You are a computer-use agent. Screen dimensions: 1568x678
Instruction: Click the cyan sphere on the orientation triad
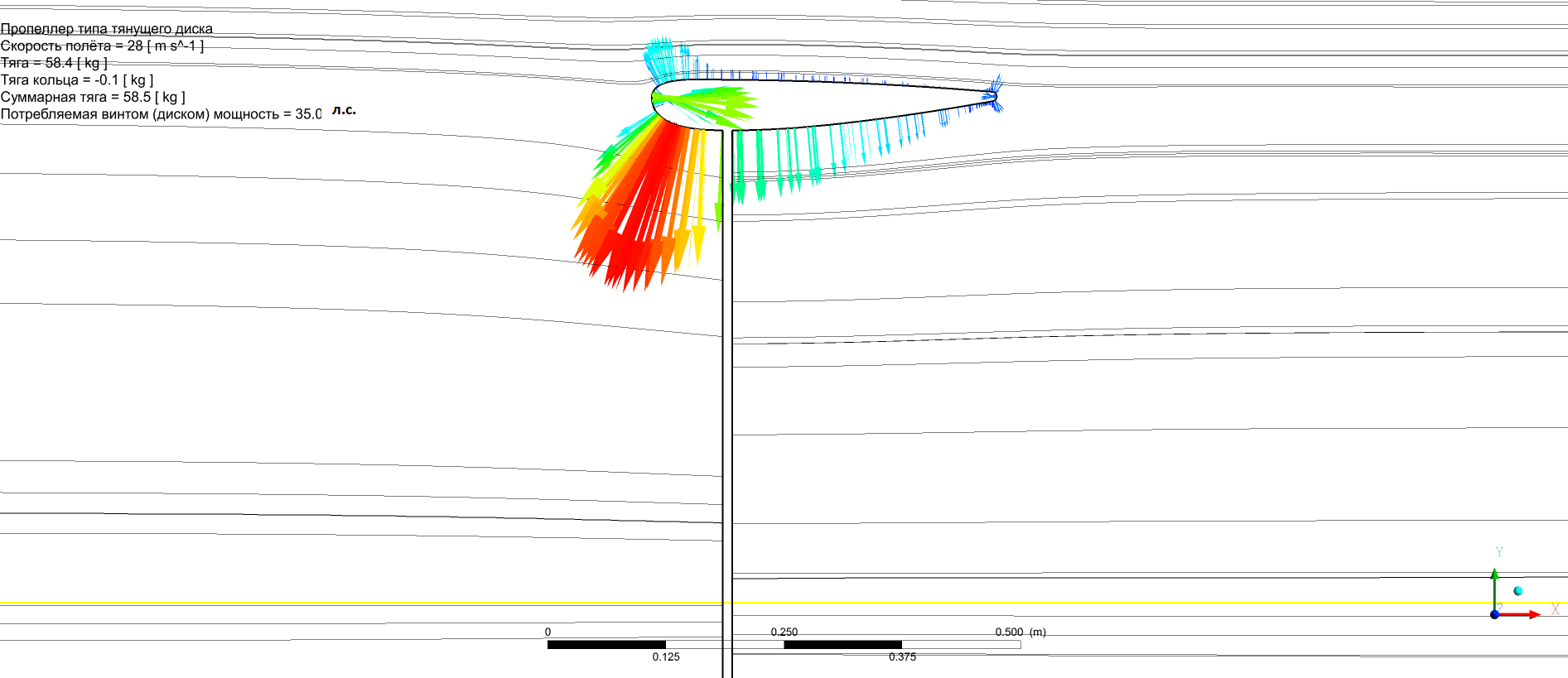click(1517, 591)
